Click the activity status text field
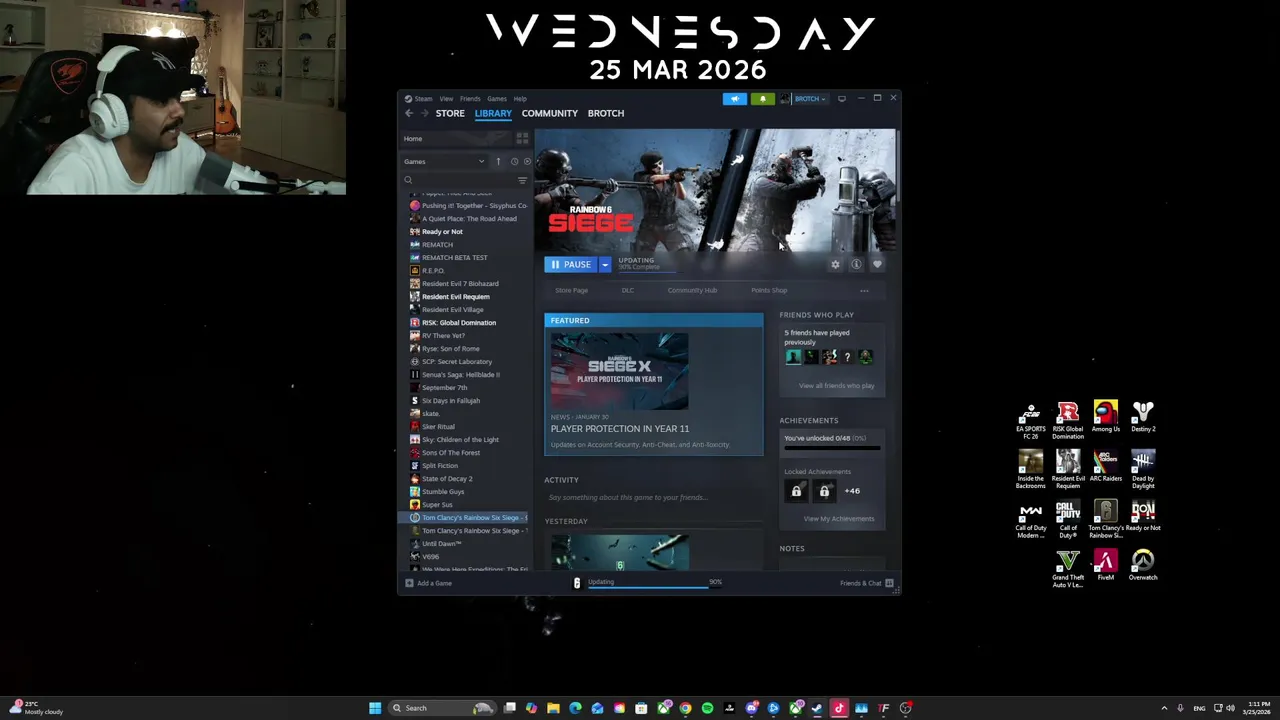The height and width of the screenshot is (720, 1280). [654, 498]
